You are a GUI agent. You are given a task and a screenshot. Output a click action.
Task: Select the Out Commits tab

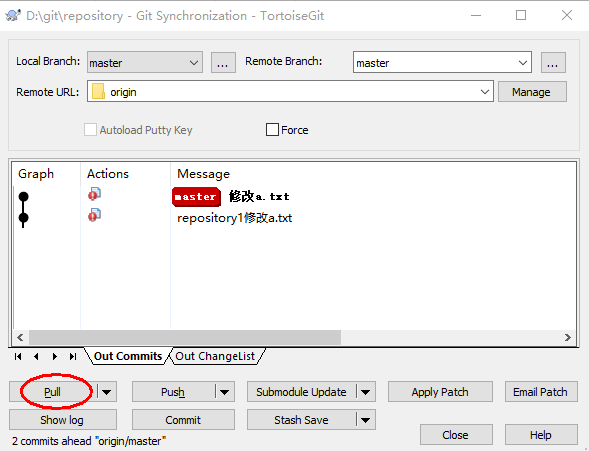(128, 356)
